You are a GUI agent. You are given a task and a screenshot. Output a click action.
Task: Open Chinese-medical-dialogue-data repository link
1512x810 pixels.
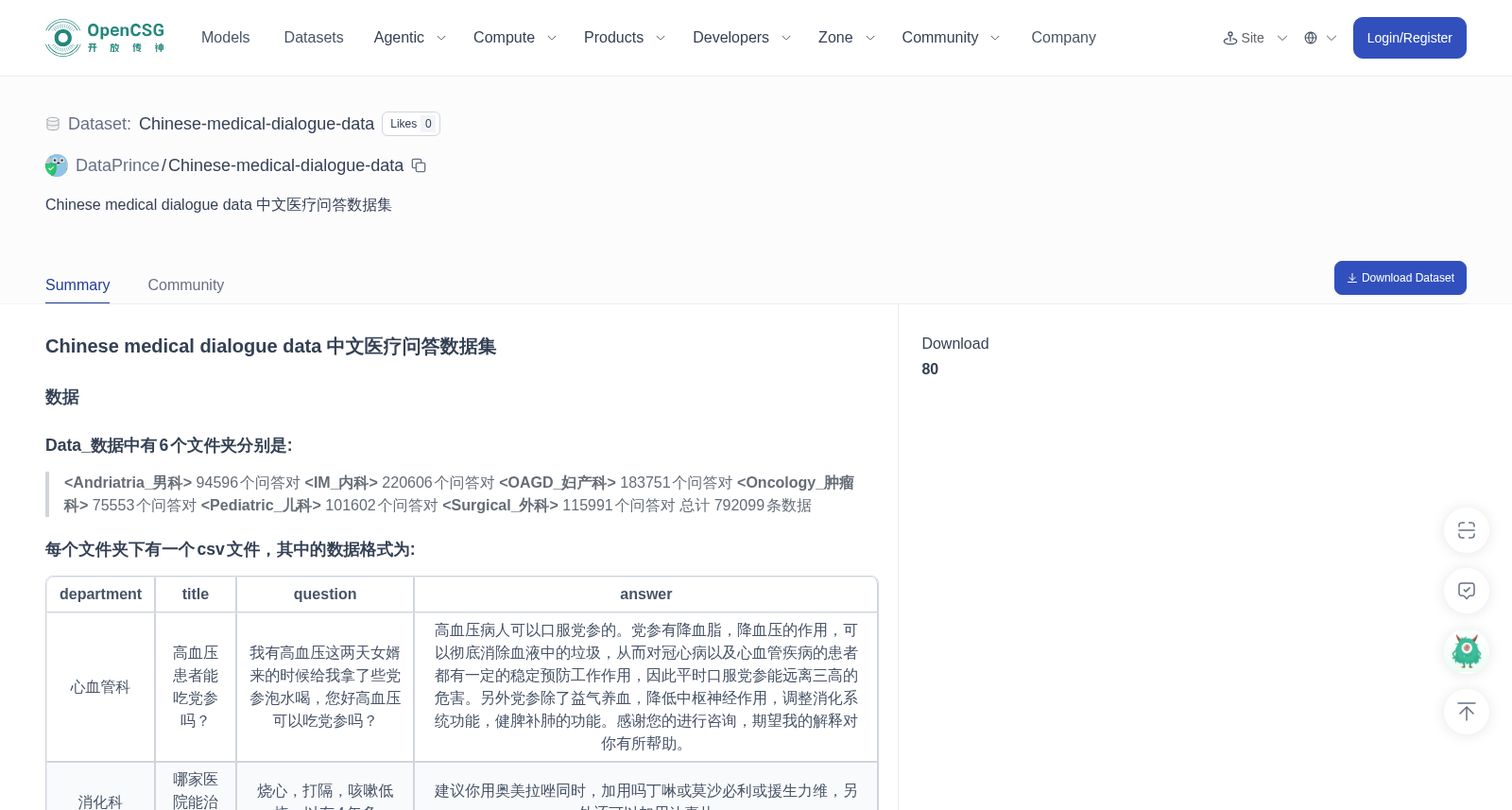point(285,165)
